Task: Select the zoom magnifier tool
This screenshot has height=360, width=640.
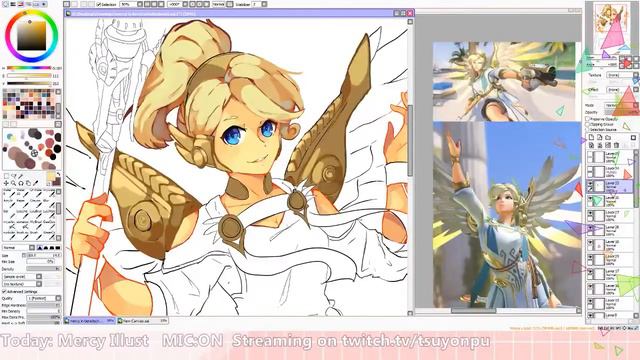Action: (x=13, y=183)
